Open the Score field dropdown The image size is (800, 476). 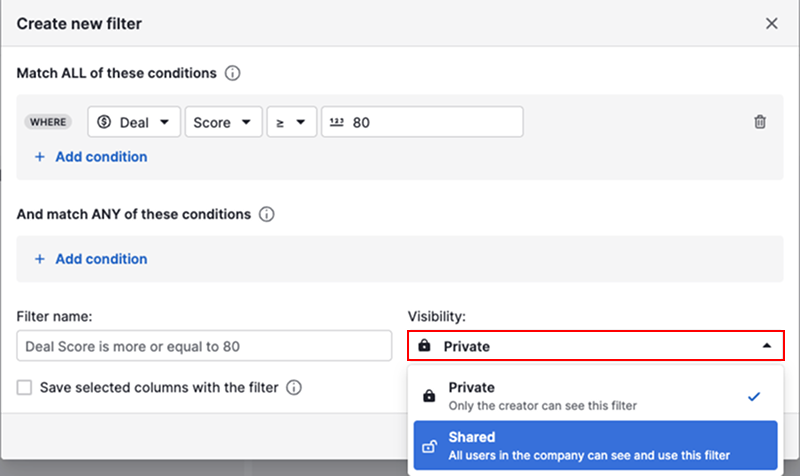pyautogui.click(x=222, y=122)
